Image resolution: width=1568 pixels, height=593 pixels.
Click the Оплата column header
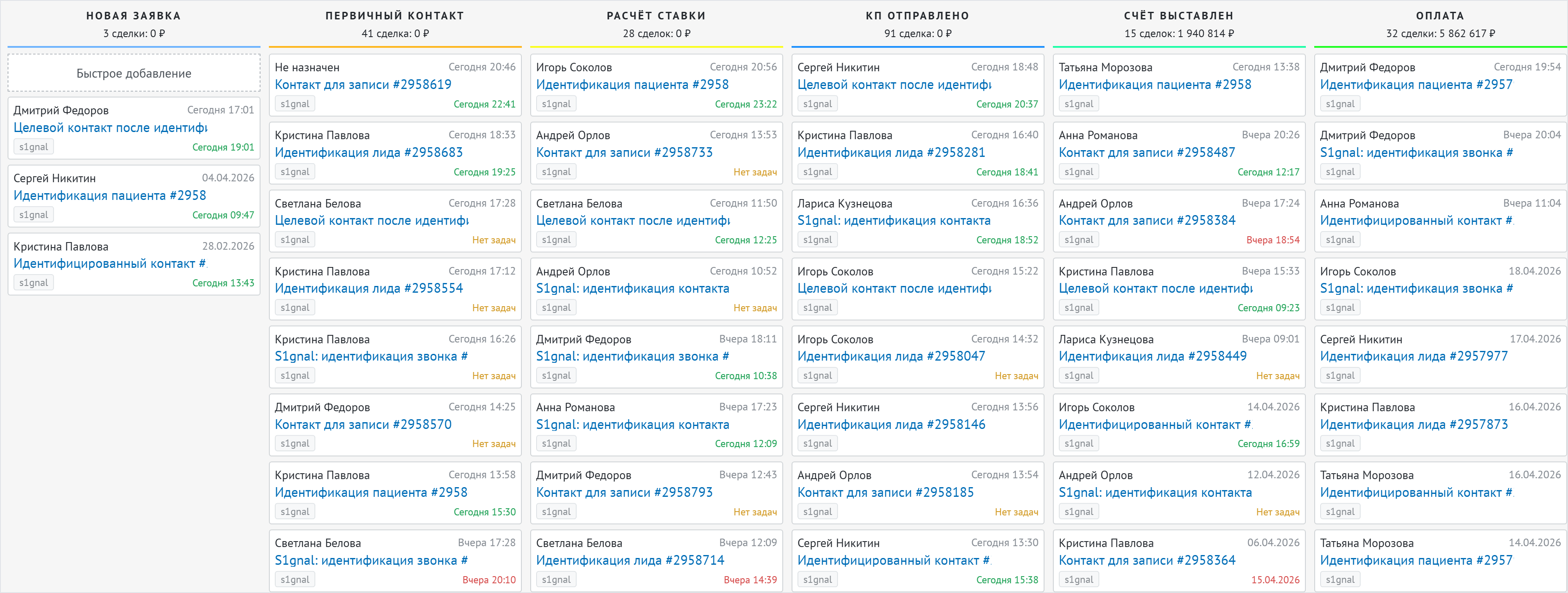(1439, 16)
